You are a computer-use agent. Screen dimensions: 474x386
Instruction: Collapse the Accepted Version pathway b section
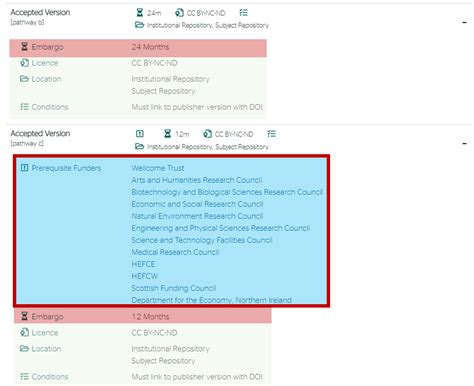(x=464, y=23)
